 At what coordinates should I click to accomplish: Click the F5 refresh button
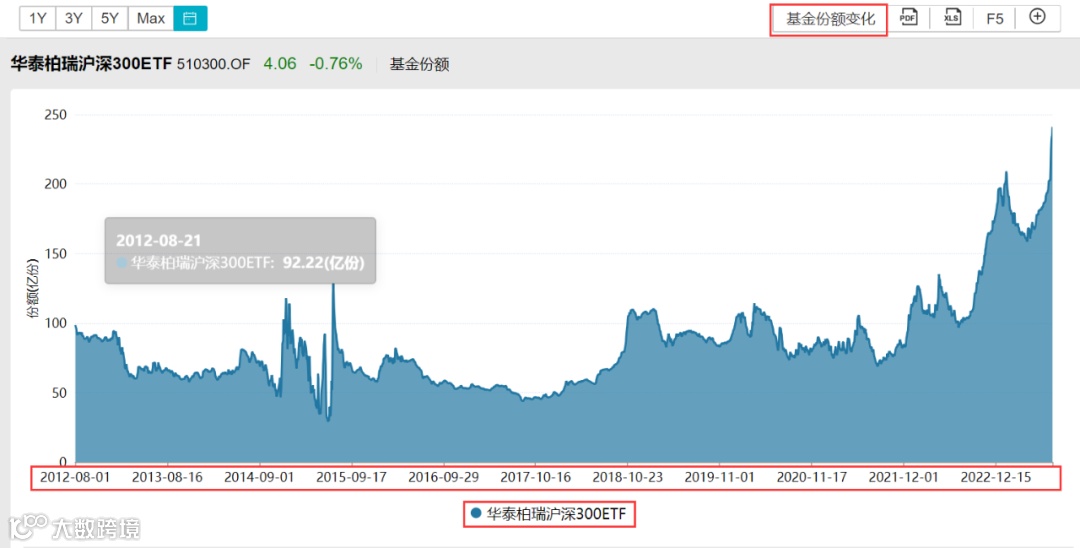pos(995,19)
